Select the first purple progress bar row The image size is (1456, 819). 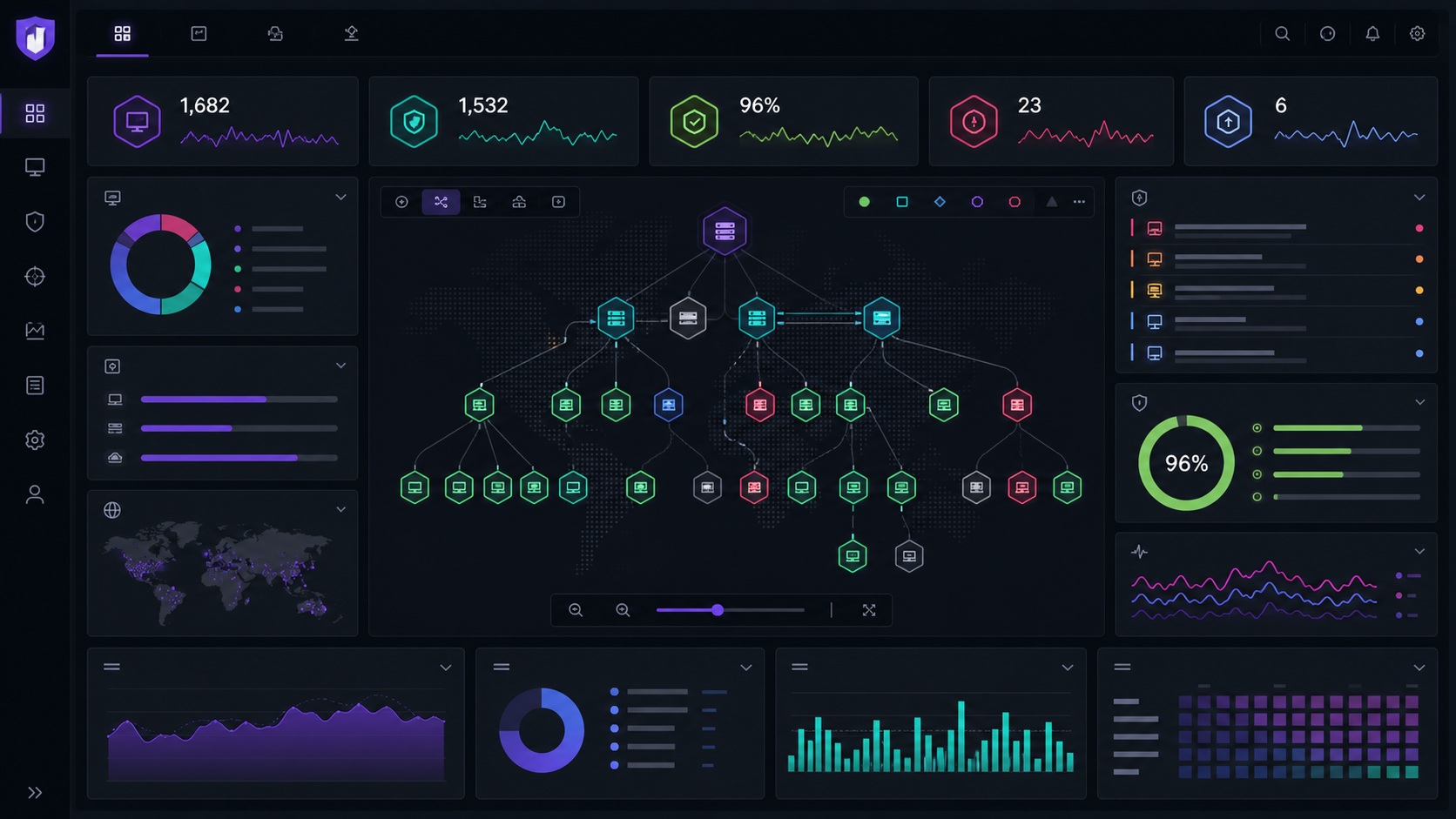click(223, 399)
